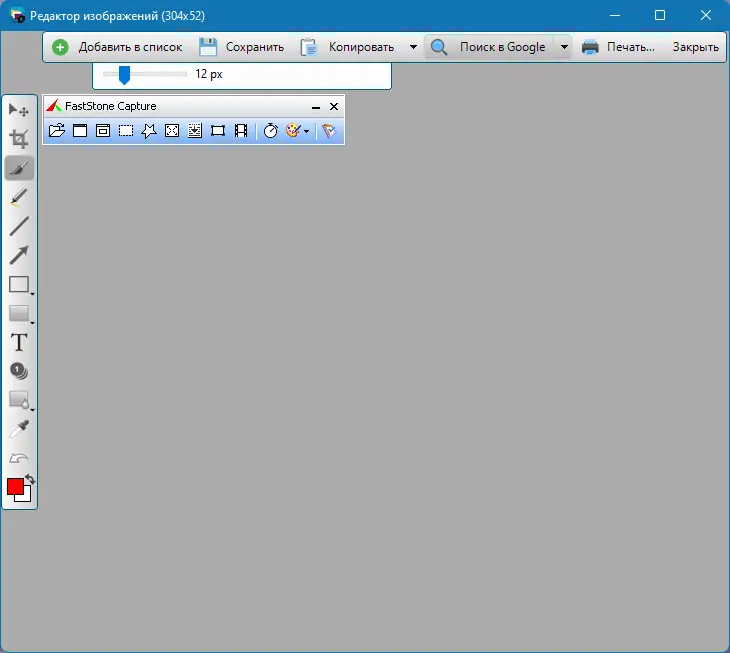Swap foreground and background colors
730x653 pixels.
[30, 478]
